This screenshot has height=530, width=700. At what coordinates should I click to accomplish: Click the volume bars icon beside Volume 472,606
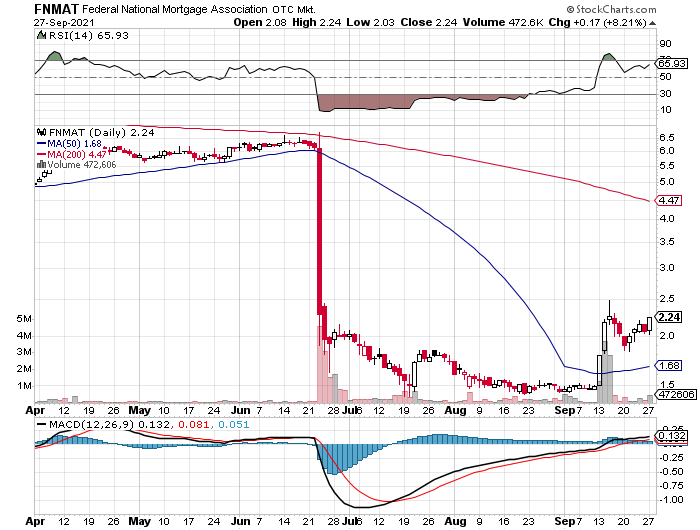coord(41,164)
